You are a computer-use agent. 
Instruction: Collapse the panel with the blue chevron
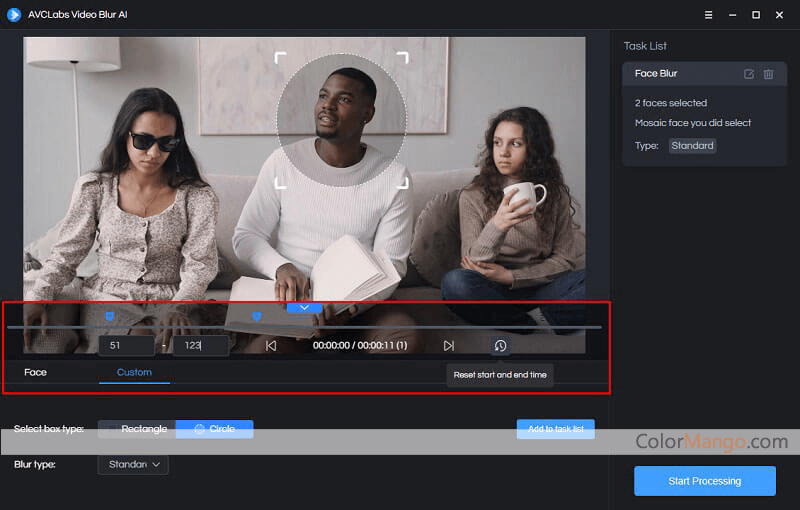[305, 308]
